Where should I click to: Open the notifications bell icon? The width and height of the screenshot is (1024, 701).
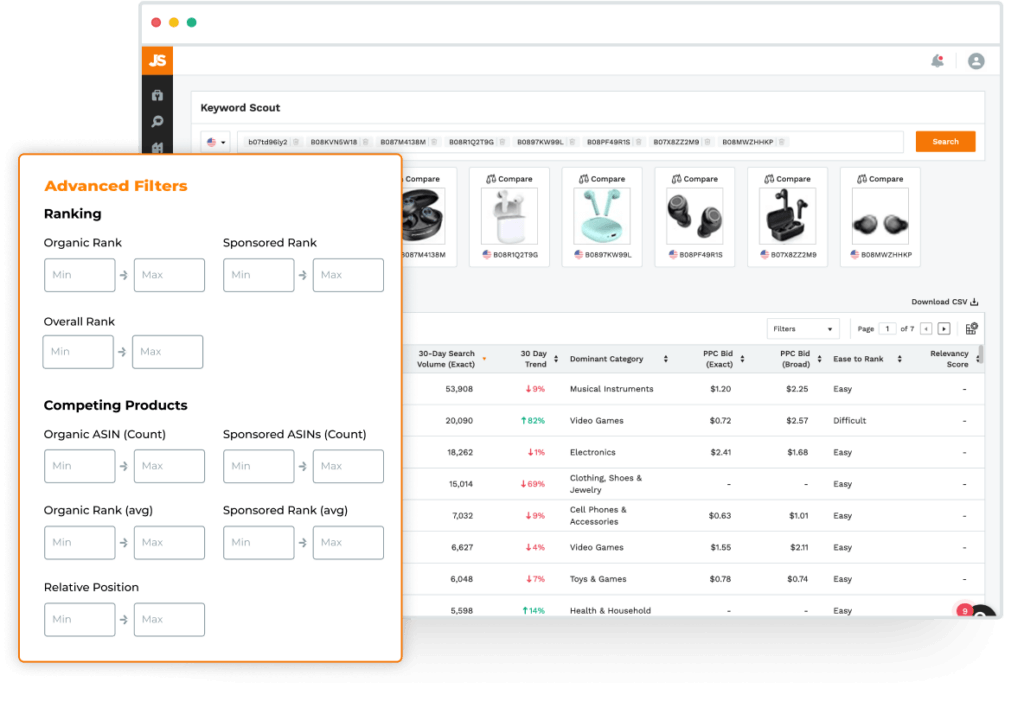(938, 61)
